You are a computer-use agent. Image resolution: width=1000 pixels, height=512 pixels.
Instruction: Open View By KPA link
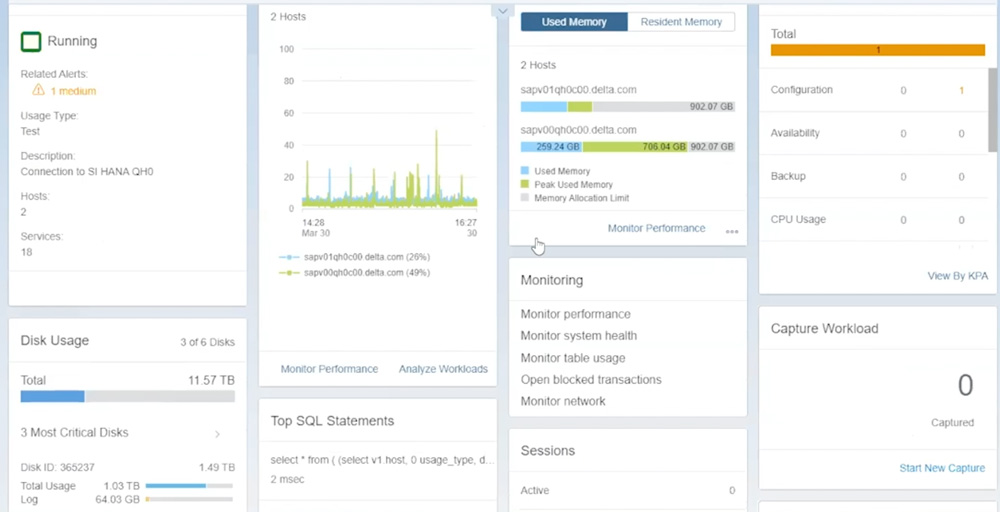pyautogui.click(x=957, y=276)
